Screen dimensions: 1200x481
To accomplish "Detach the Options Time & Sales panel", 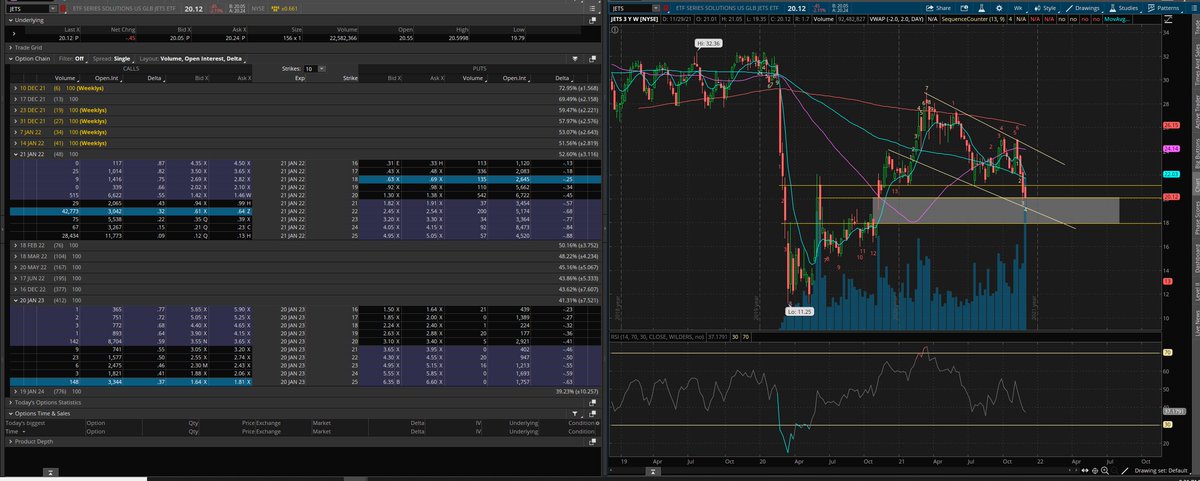I will [x=592, y=413].
